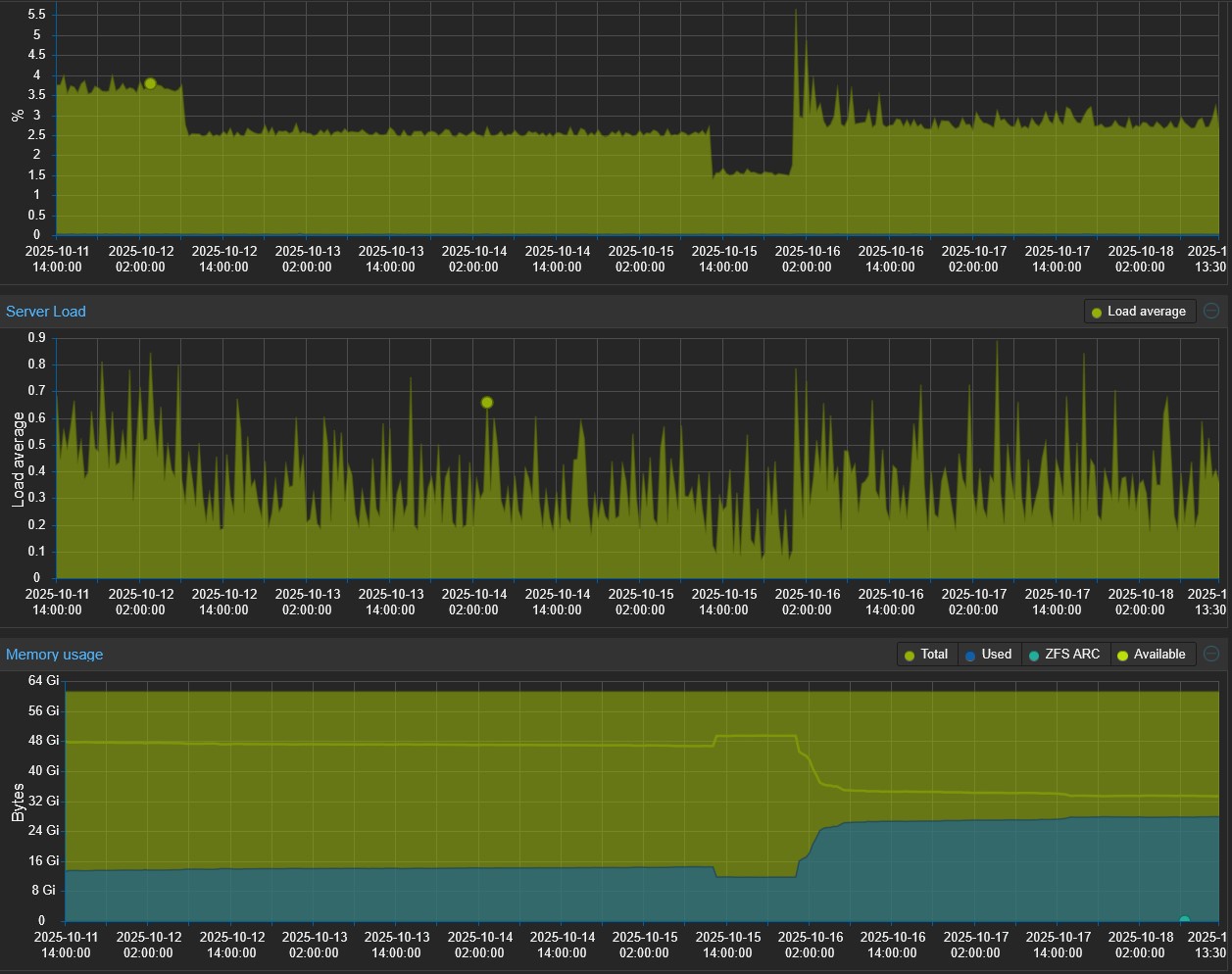The width and height of the screenshot is (1232, 974).
Task: Click the highlighted point on the Server Load graph
Action: click(486, 402)
